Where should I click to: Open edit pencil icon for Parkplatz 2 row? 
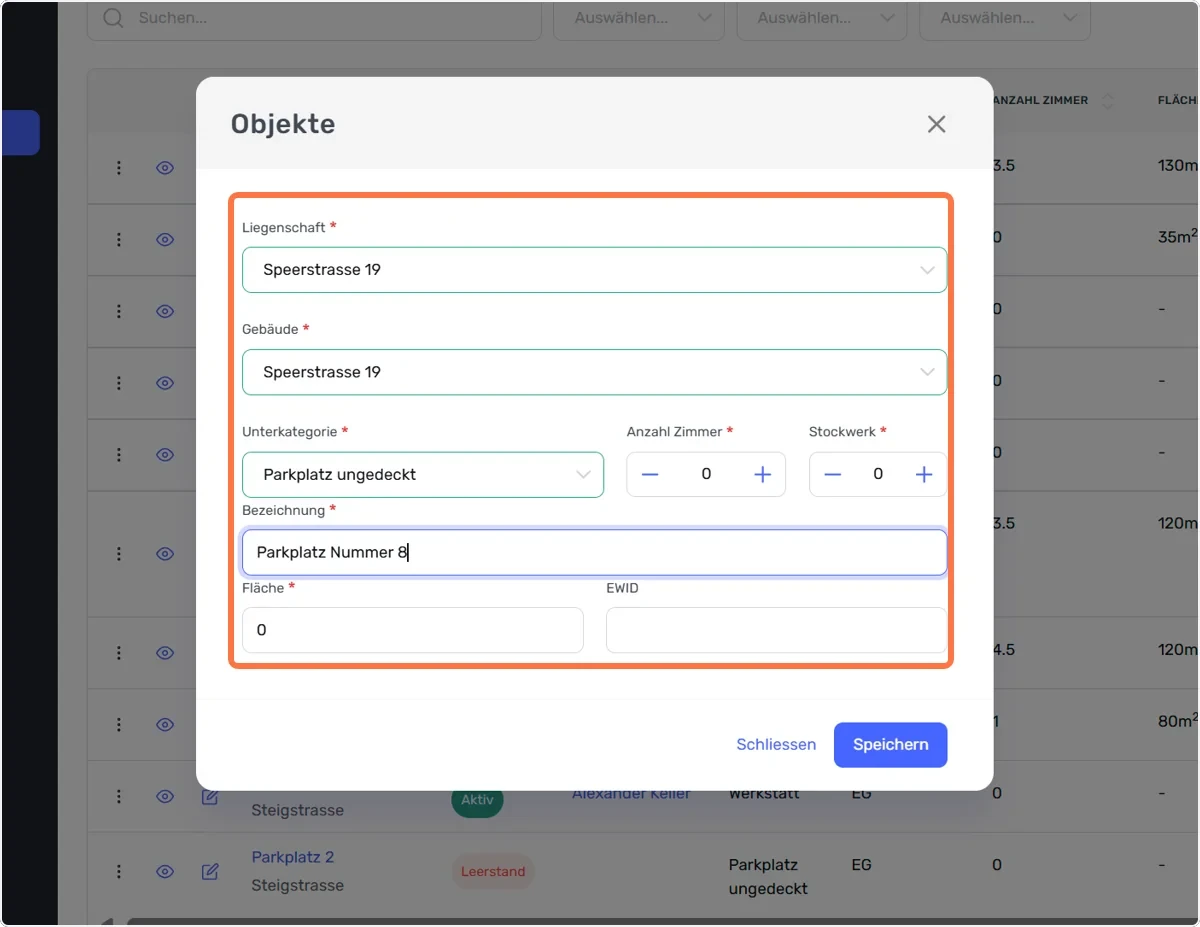click(x=210, y=871)
